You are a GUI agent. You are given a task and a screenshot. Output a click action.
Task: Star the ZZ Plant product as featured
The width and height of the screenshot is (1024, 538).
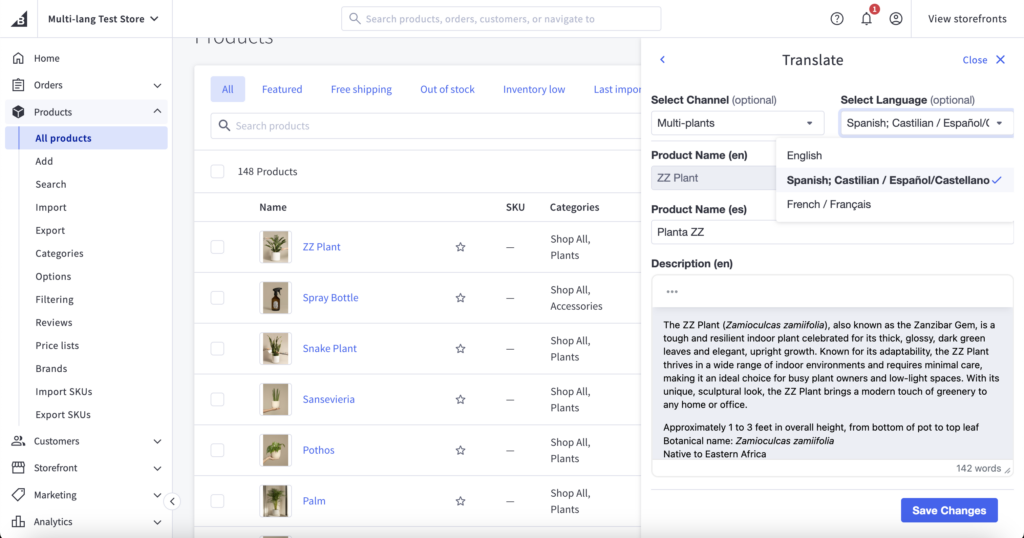click(x=460, y=247)
